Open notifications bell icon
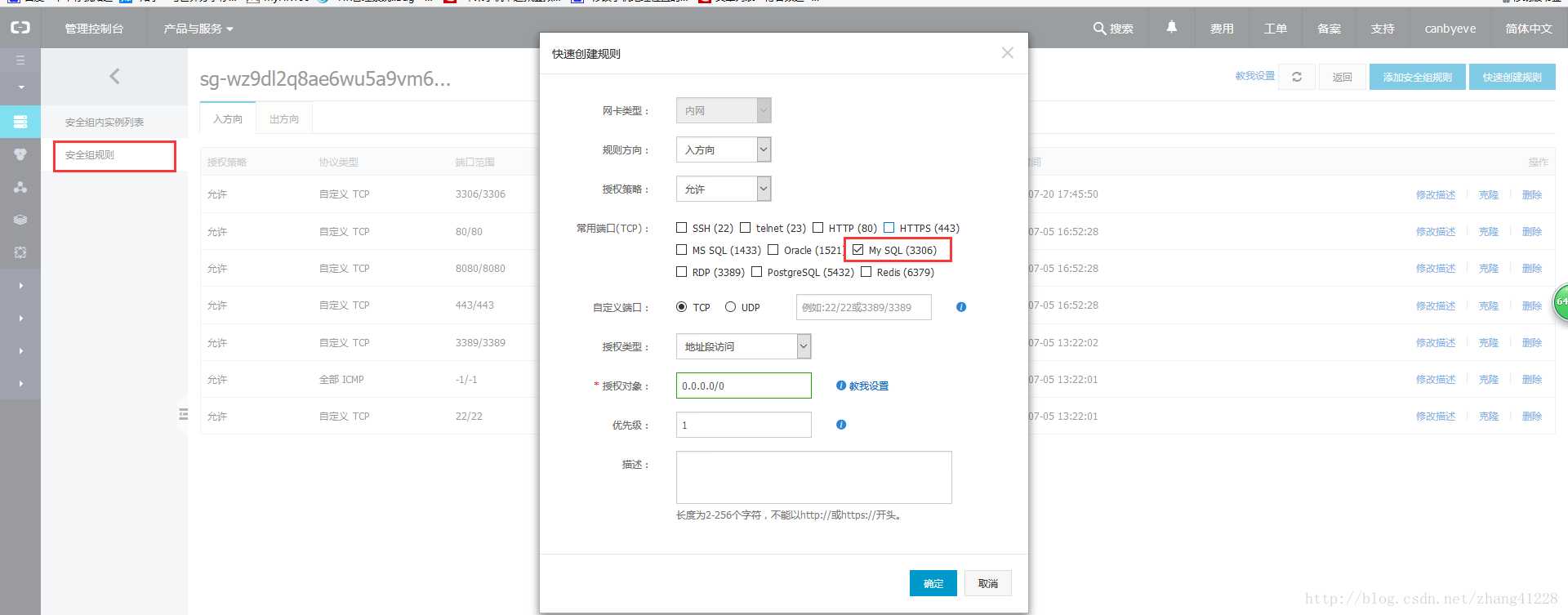 click(1171, 28)
